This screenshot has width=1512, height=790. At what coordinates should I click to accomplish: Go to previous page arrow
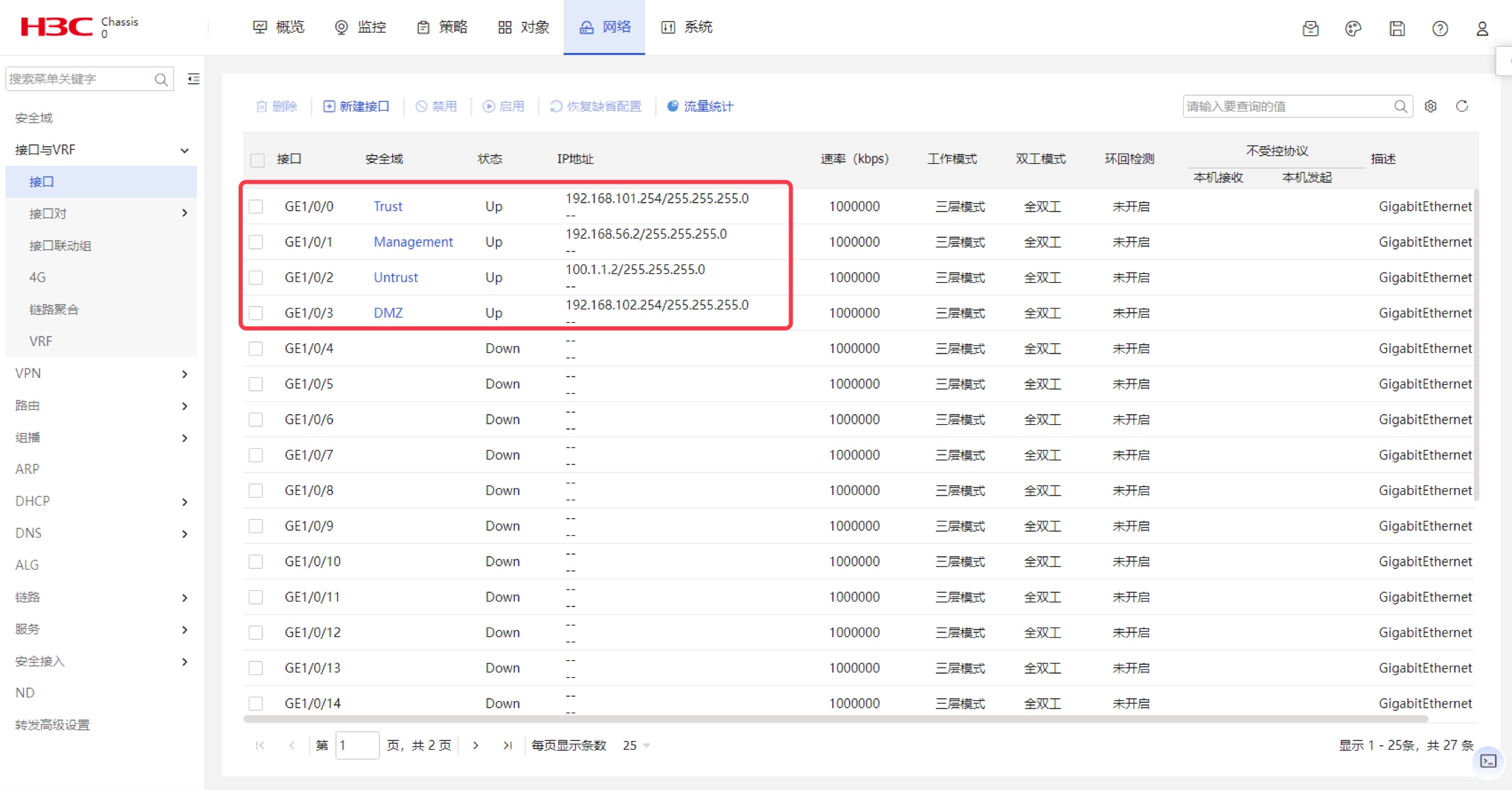tap(292, 745)
